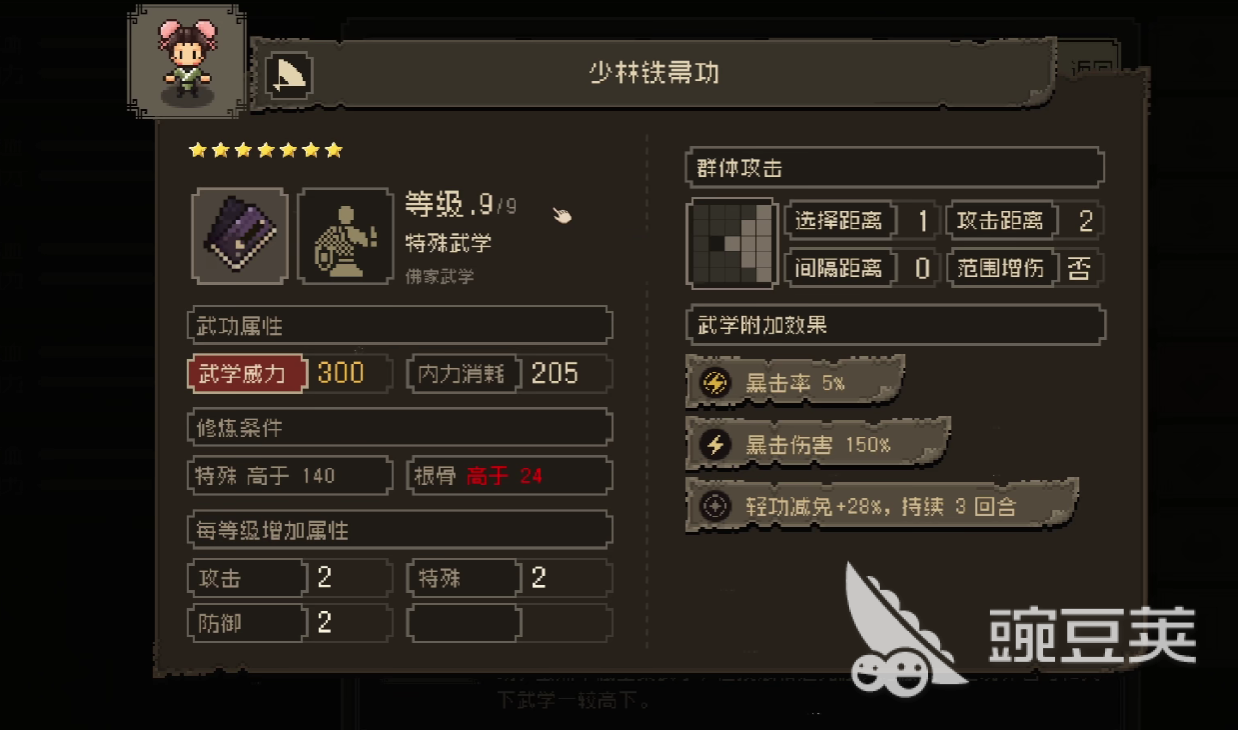Click the seven gold star rating
Viewport: 1238px width, 730px height.
[x=266, y=150]
